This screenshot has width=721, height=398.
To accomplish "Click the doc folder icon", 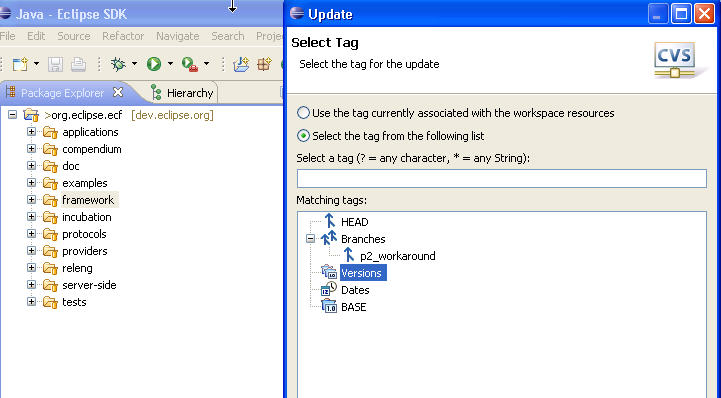I will coord(51,166).
